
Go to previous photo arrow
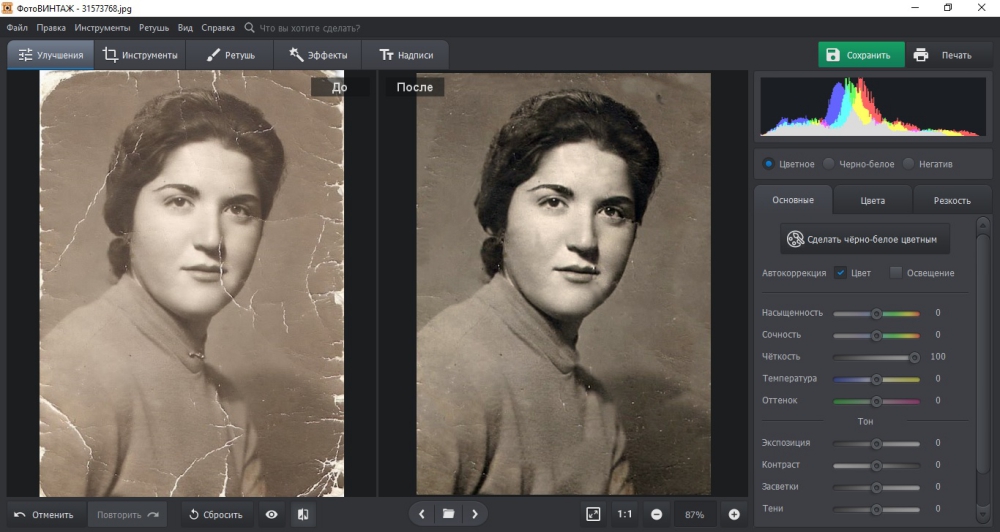tap(422, 514)
